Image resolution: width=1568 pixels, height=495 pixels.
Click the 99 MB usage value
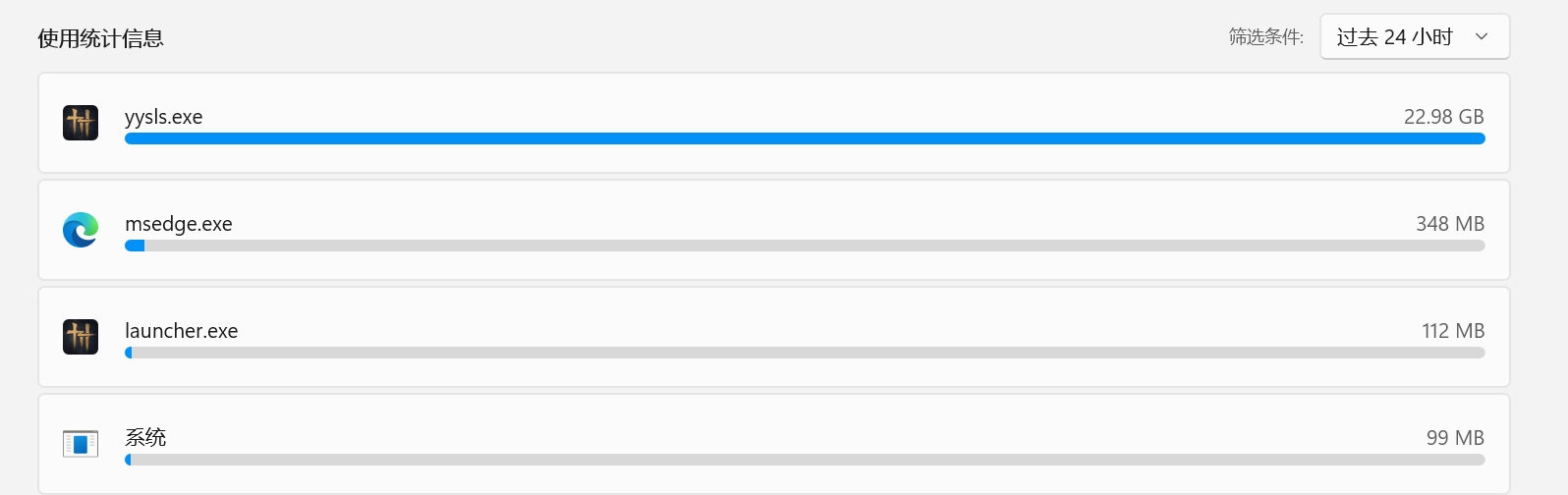point(1455,438)
